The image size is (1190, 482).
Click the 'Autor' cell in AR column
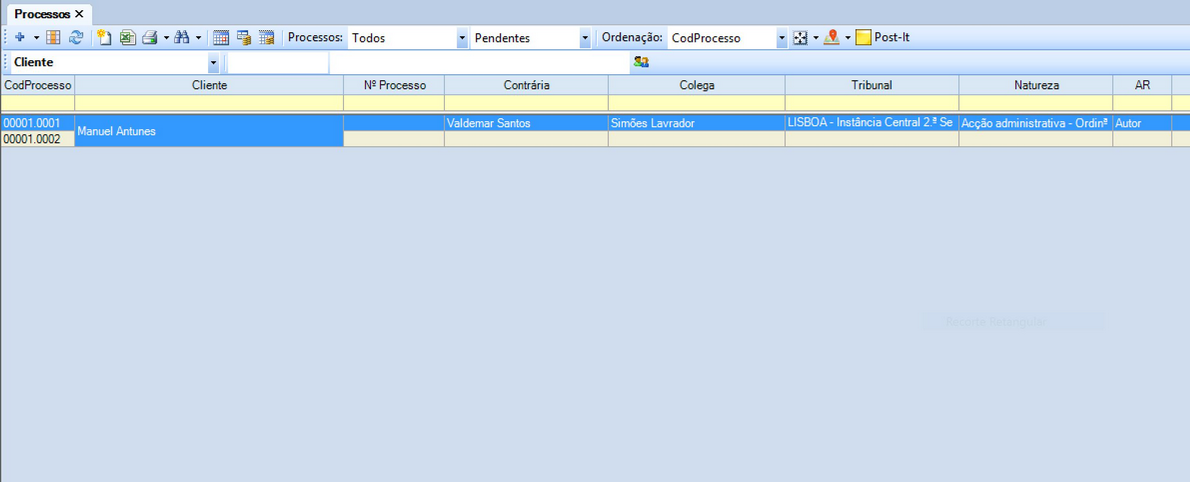click(1142, 123)
